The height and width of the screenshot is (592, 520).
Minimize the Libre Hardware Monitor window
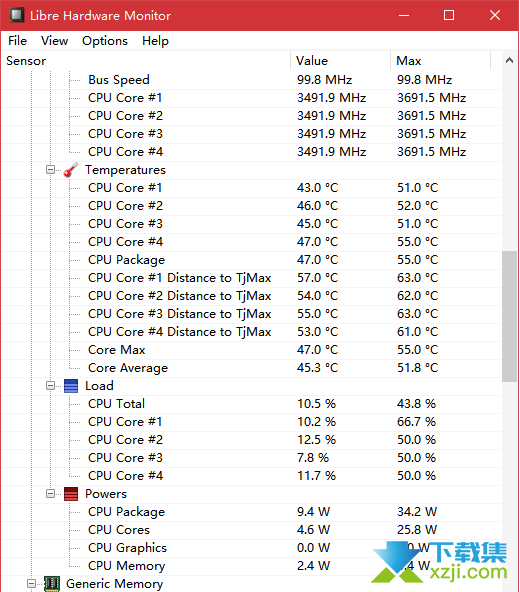(x=404, y=15)
